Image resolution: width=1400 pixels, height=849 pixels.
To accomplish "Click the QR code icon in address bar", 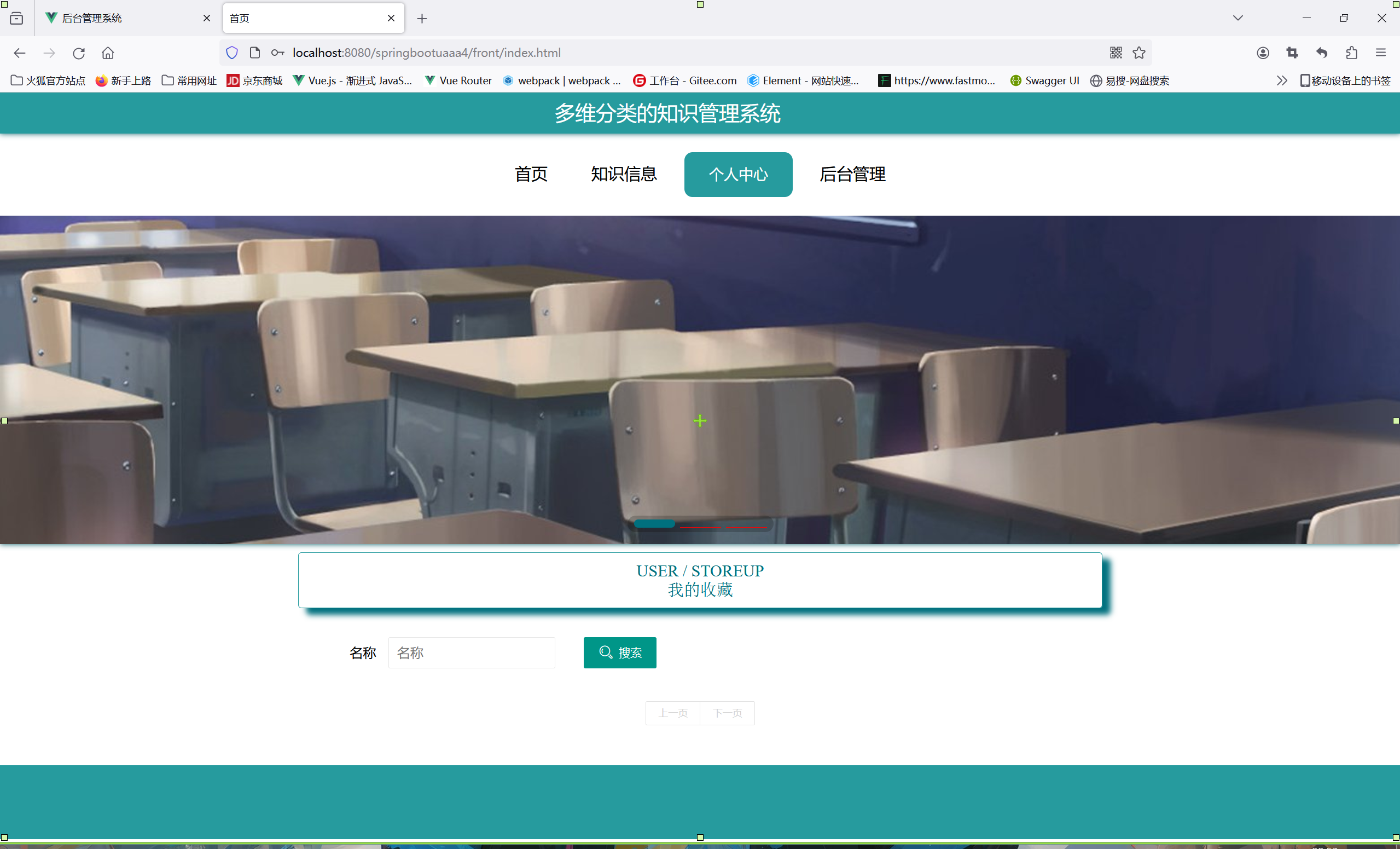I will (1116, 53).
